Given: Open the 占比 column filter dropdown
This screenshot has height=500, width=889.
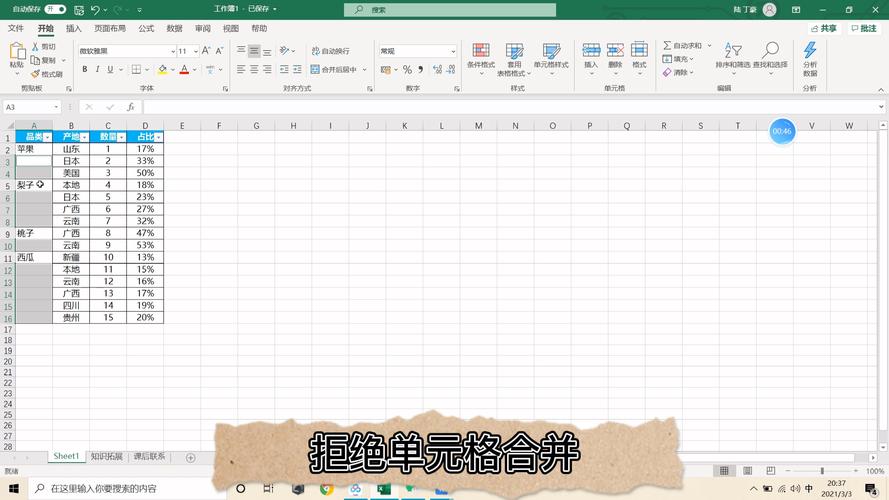Looking at the screenshot, I should [158, 137].
